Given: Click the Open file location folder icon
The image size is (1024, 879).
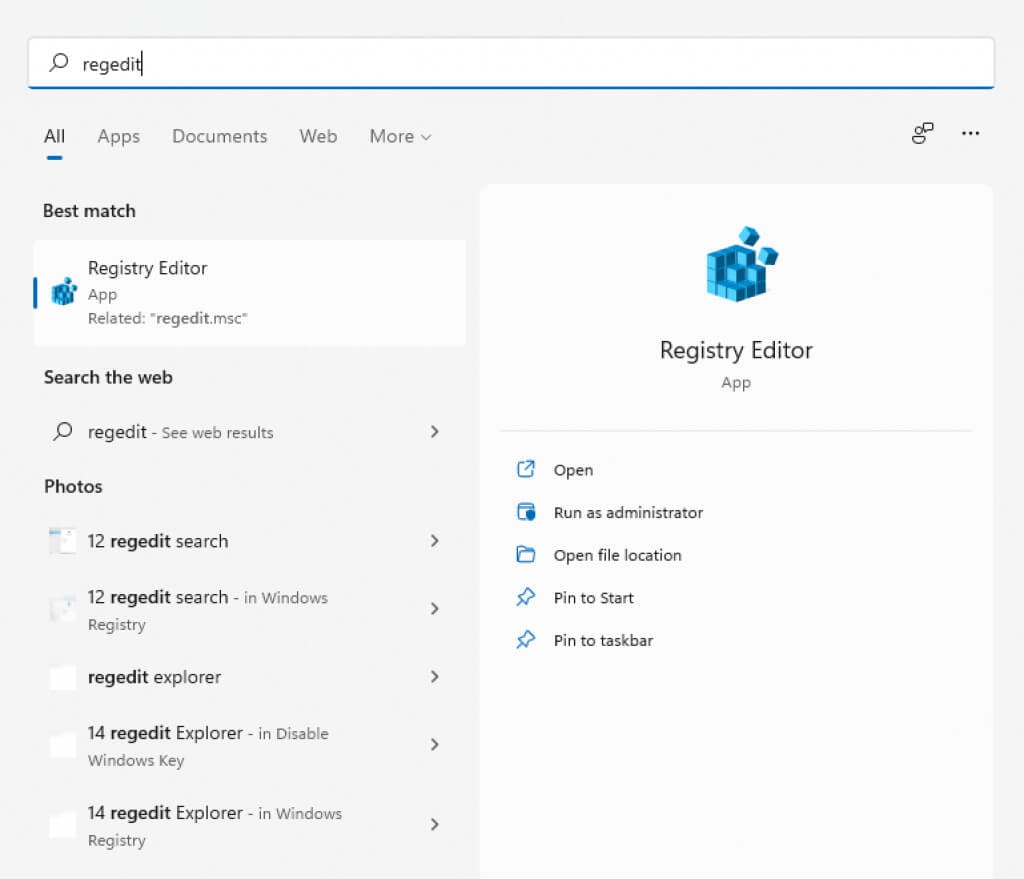Looking at the screenshot, I should pyautogui.click(x=526, y=555).
